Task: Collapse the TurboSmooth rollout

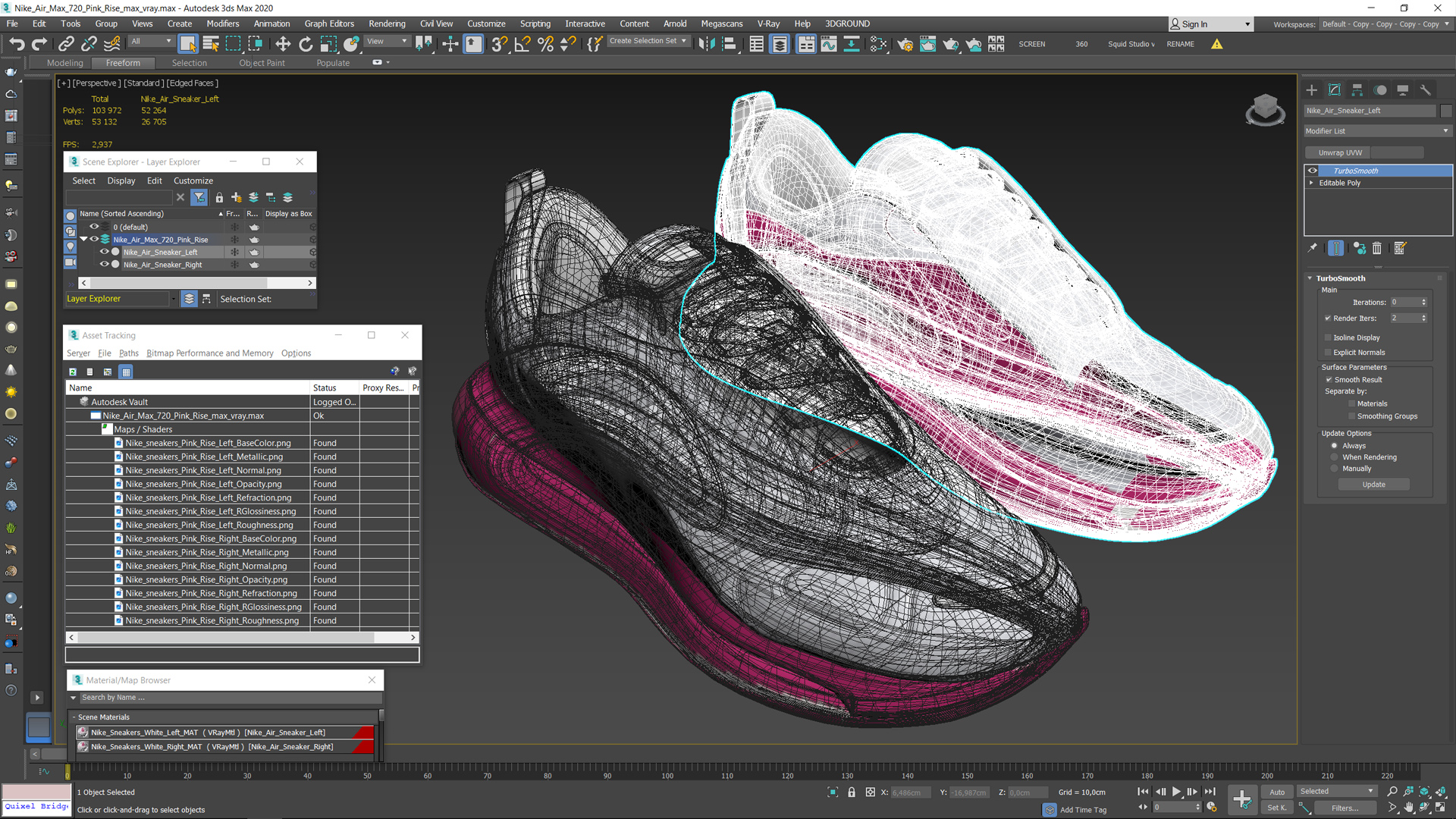Action: coord(1310,278)
